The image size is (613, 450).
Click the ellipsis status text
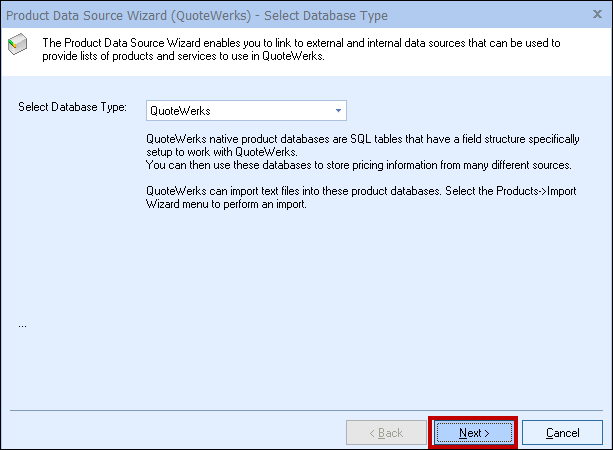[22, 325]
